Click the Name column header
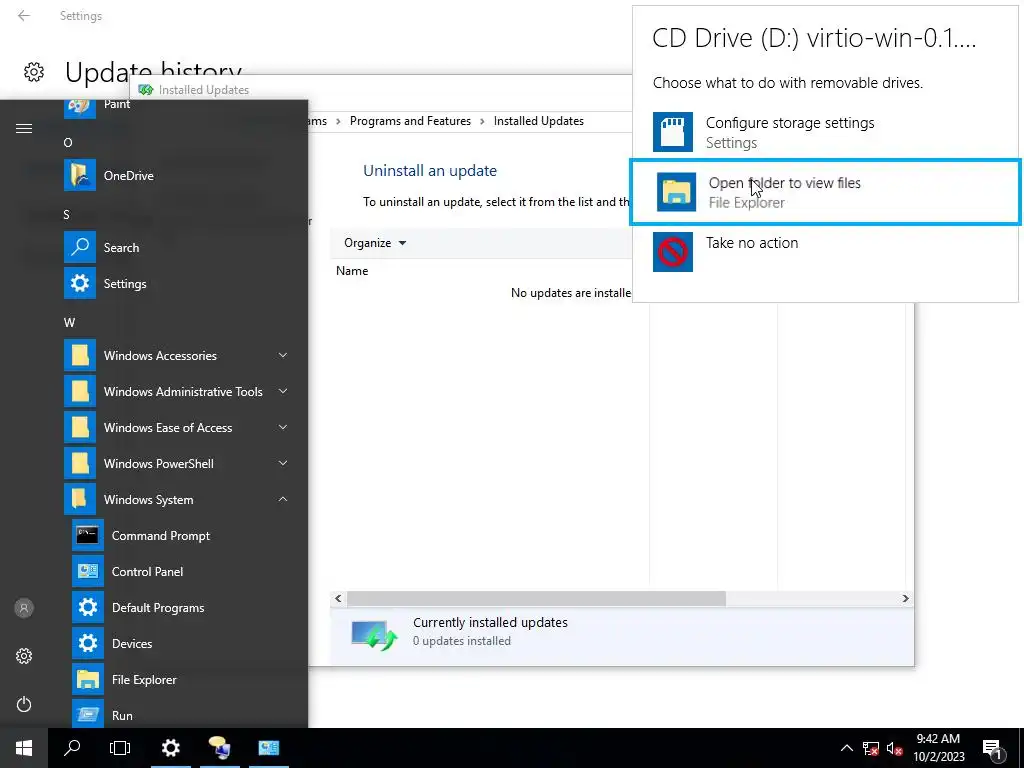The image size is (1024, 768). [352, 271]
